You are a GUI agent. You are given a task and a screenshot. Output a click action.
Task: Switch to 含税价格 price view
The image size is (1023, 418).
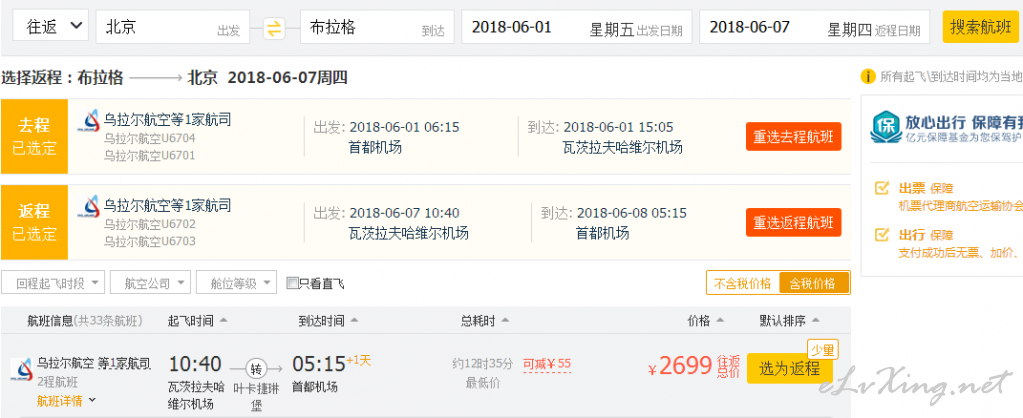(x=814, y=283)
